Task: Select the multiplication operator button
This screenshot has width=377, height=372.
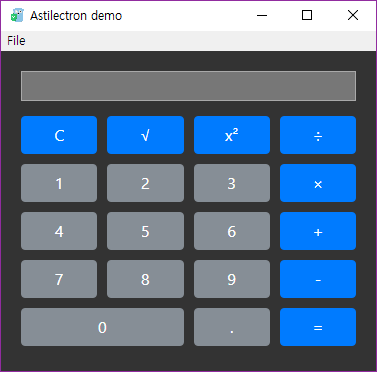Action: [x=318, y=183]
